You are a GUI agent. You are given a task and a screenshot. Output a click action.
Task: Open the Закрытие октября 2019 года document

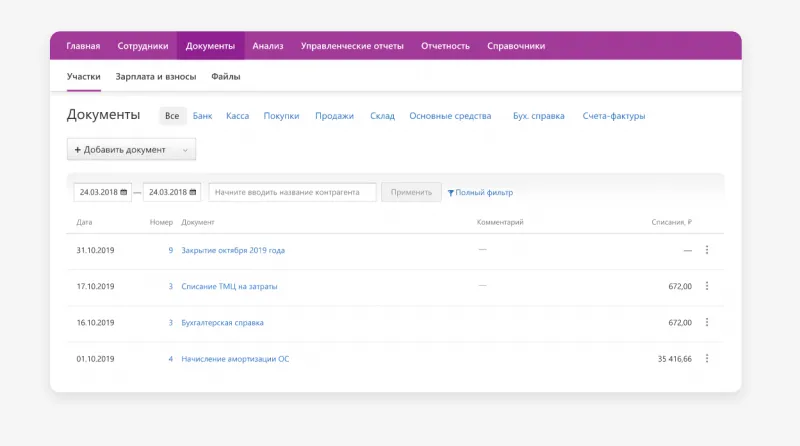233,250
